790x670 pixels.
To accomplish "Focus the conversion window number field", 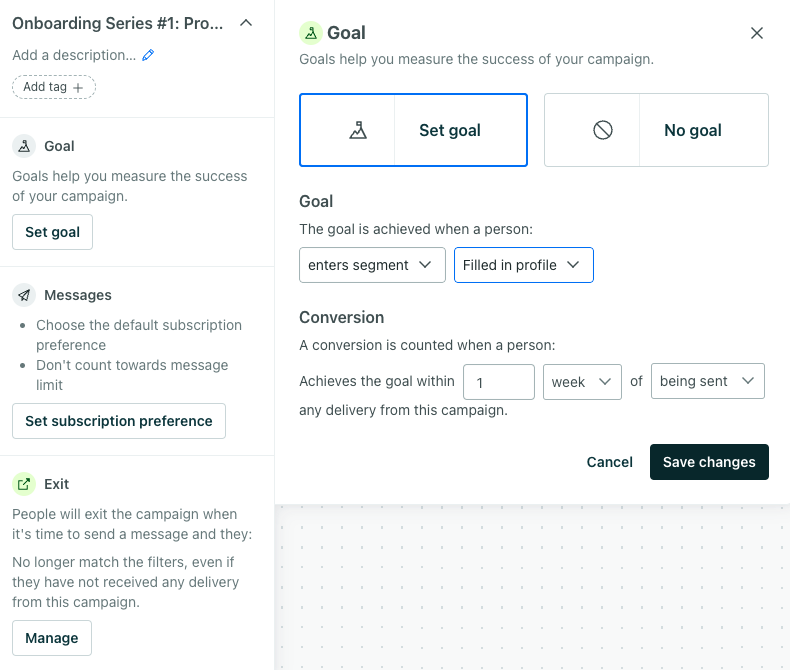I will (498, 381).
